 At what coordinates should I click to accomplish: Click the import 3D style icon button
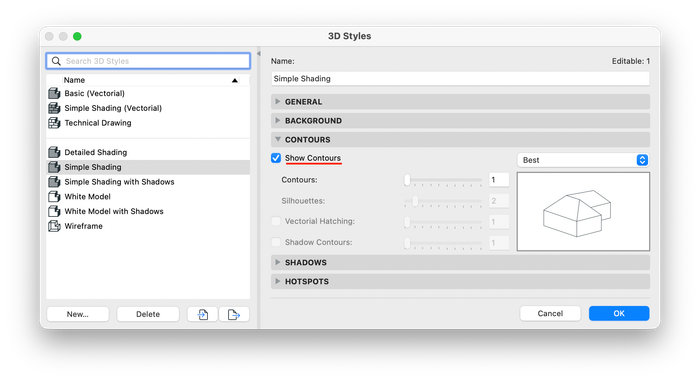pos(203,314)
